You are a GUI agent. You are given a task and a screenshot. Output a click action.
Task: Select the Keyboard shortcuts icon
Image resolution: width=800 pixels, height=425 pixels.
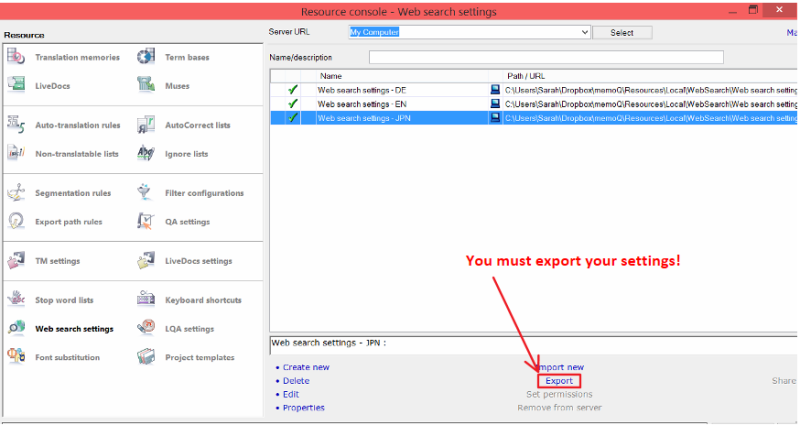(x=146, y=299)
